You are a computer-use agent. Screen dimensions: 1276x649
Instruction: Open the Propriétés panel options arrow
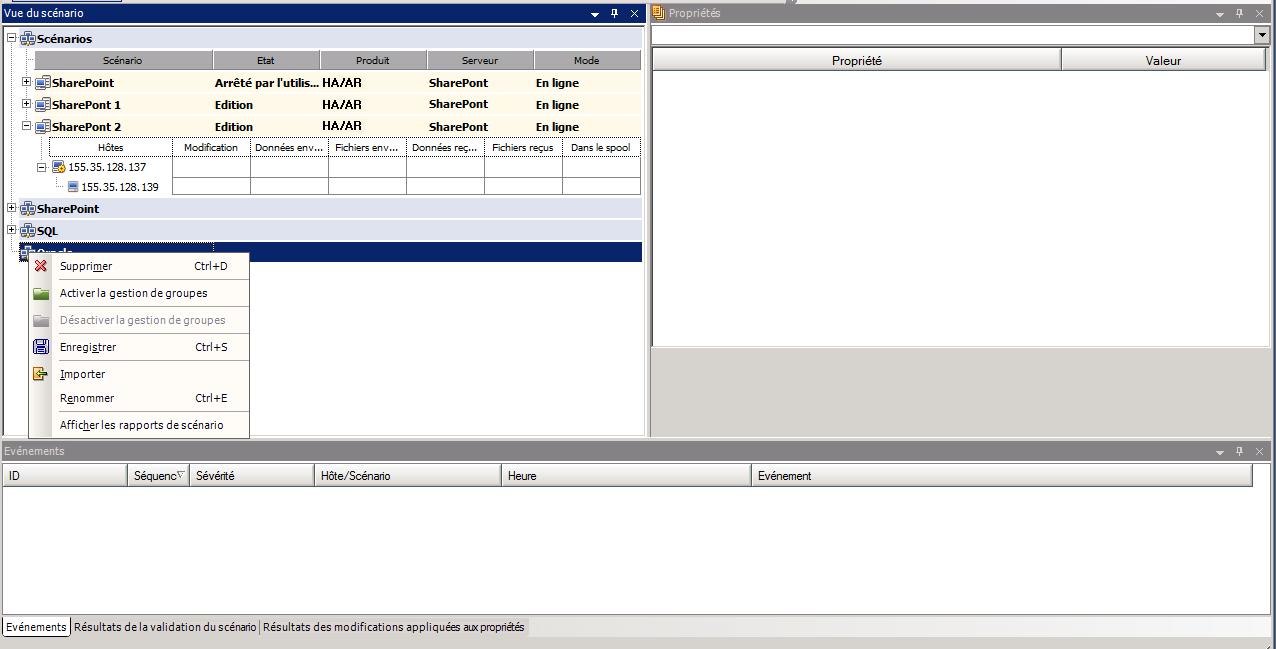point(1220,15)
